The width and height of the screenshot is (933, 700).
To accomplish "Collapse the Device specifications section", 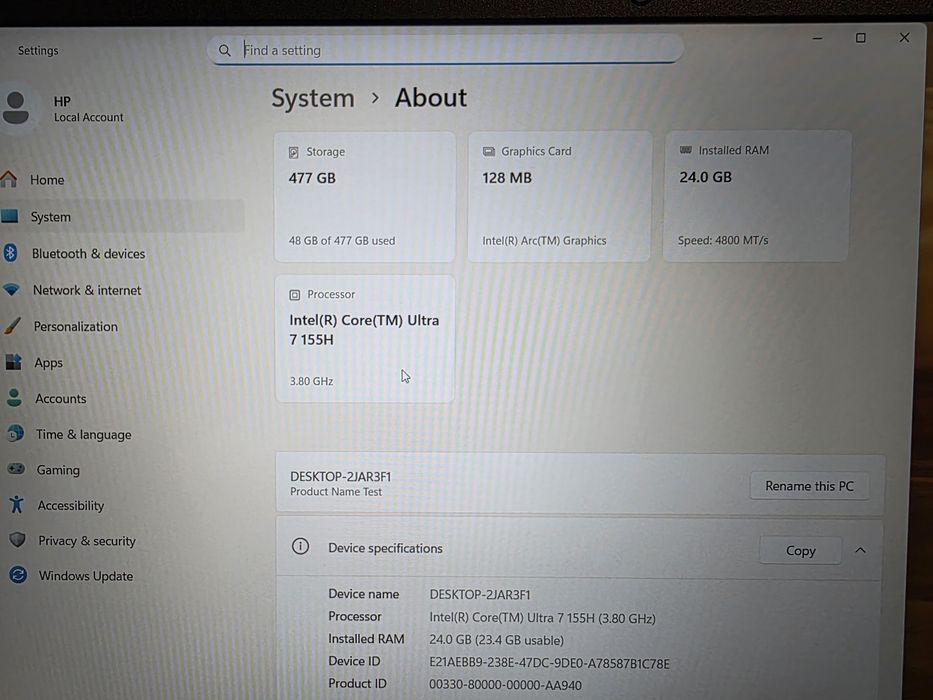I will click(x=860, y=550).
